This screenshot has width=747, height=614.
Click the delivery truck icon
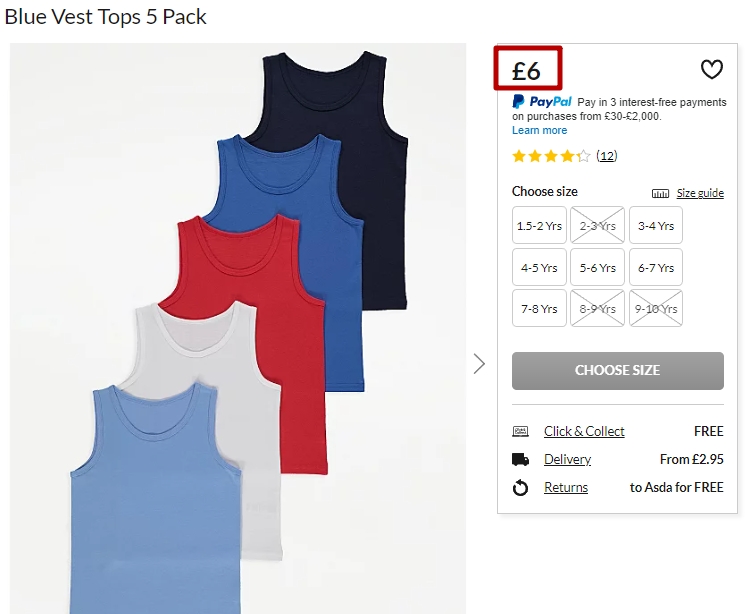[520, 460]
